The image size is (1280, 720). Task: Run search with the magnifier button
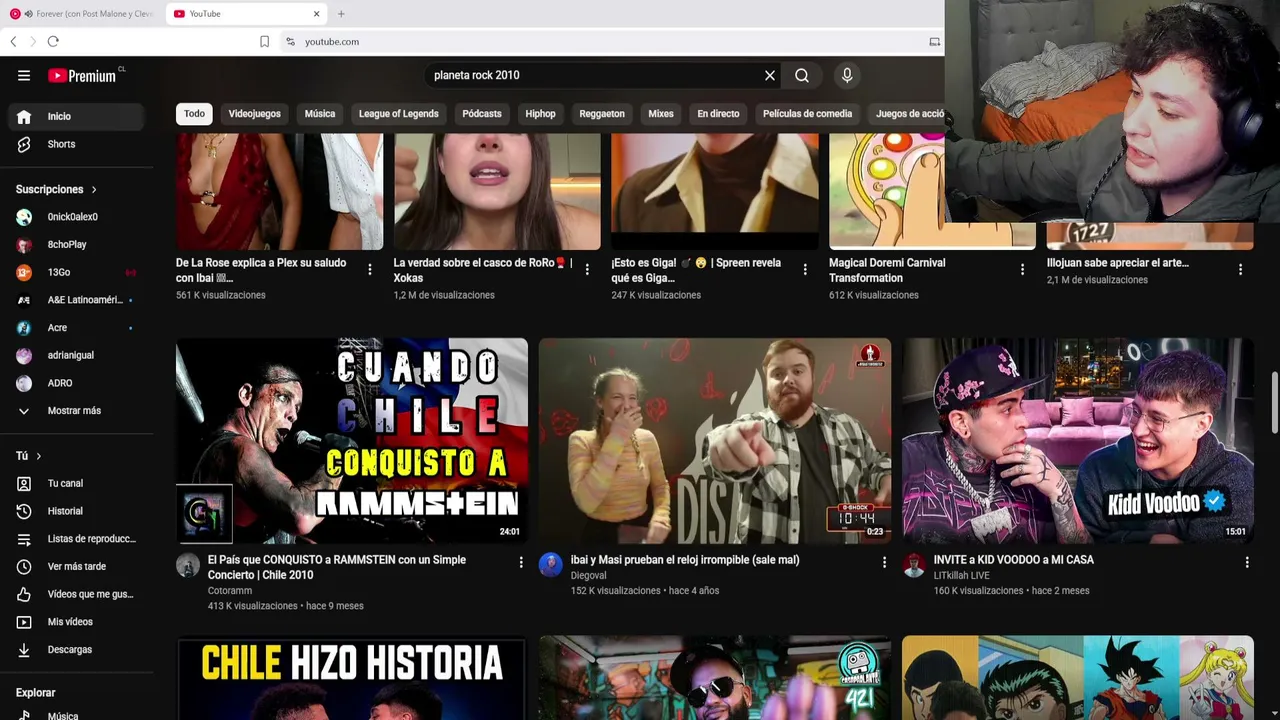(802, 75)
